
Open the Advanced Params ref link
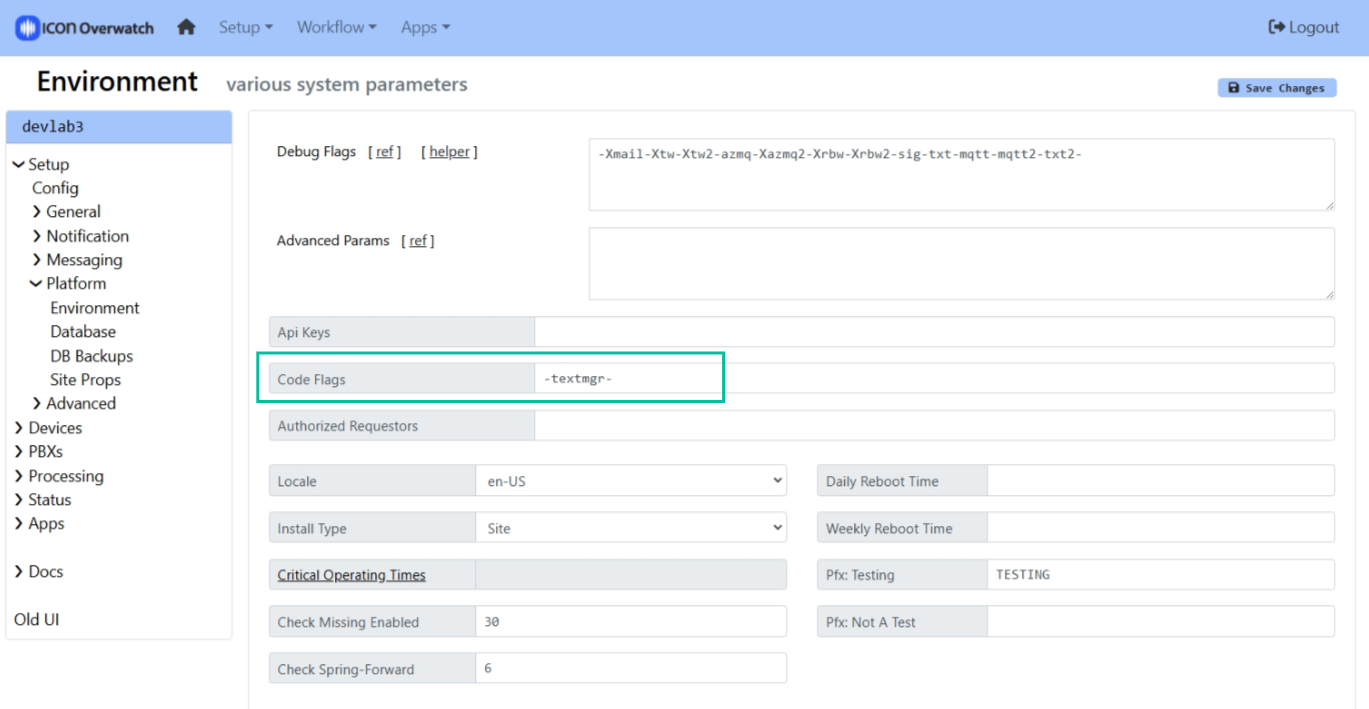tap(418, 241)
